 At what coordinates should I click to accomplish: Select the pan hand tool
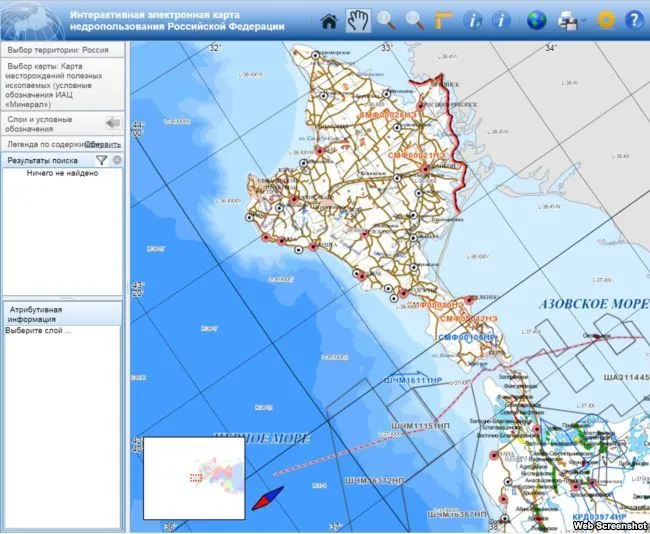357,19
